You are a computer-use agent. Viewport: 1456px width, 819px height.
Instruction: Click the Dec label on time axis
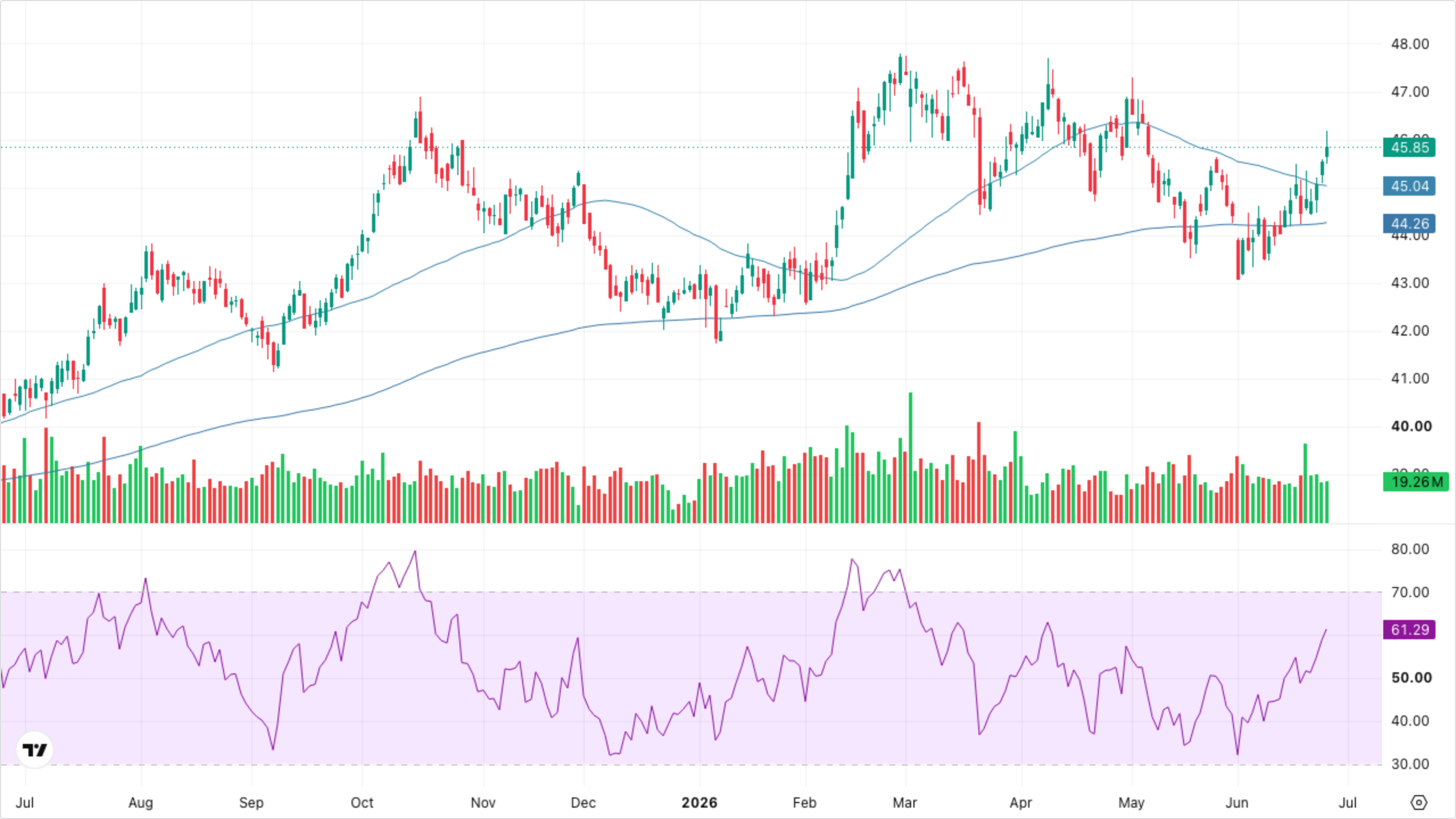583,803
